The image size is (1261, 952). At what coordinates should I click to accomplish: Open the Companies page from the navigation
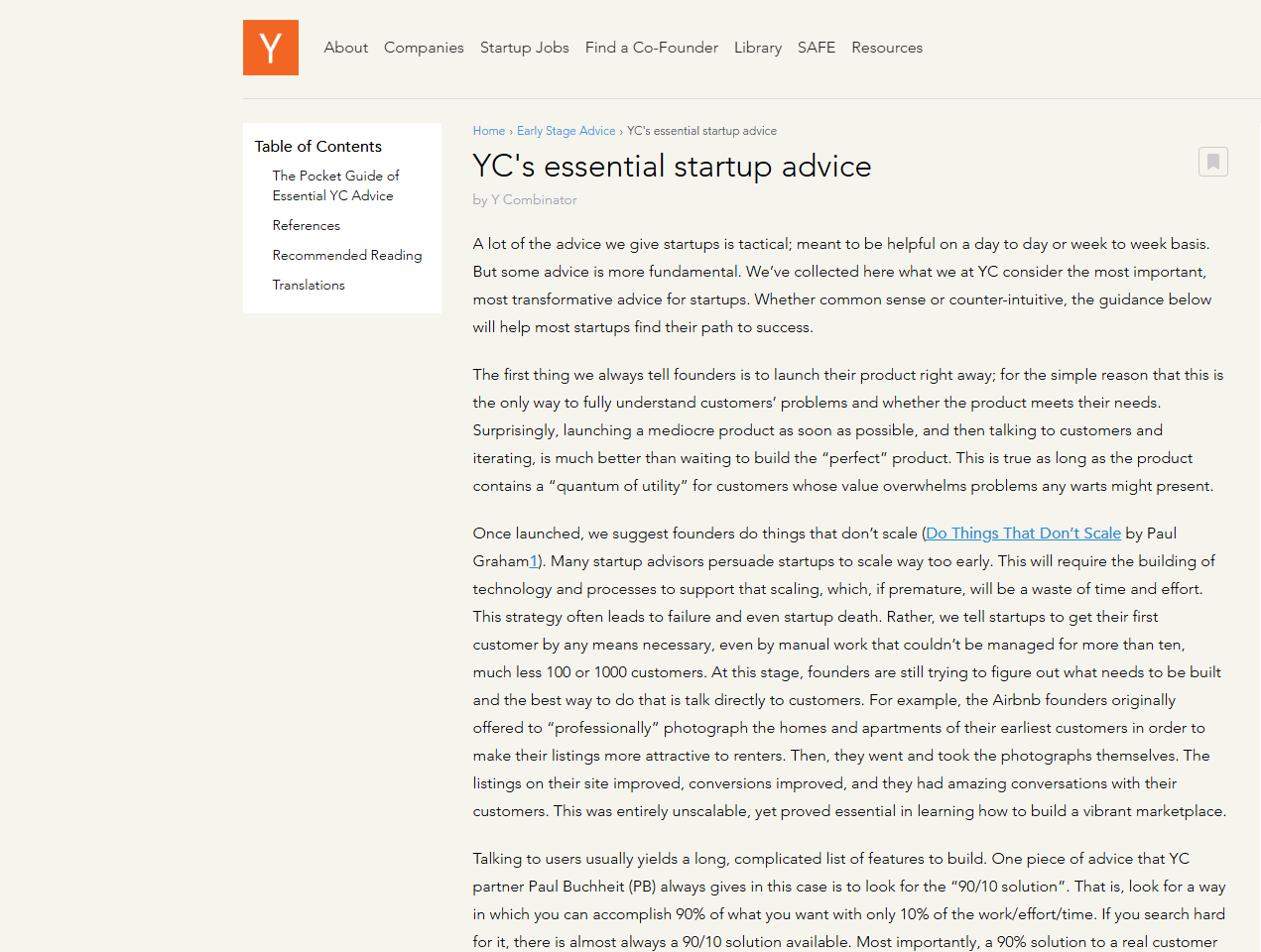[424, 48]
